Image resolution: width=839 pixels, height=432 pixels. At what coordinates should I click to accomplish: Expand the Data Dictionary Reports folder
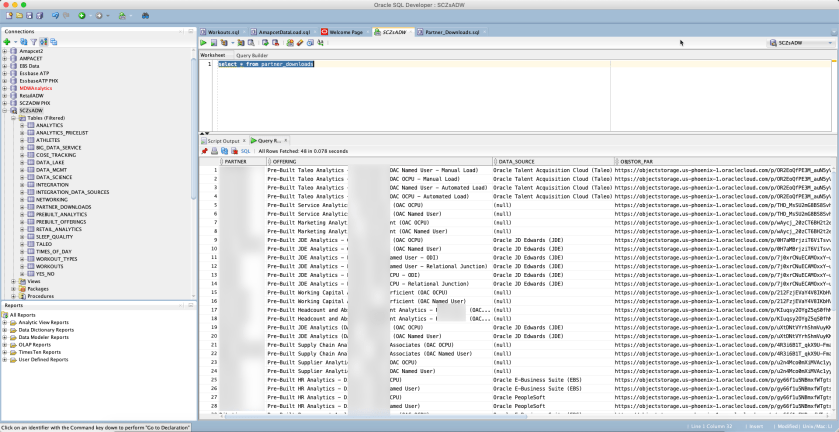pos(5,330)
